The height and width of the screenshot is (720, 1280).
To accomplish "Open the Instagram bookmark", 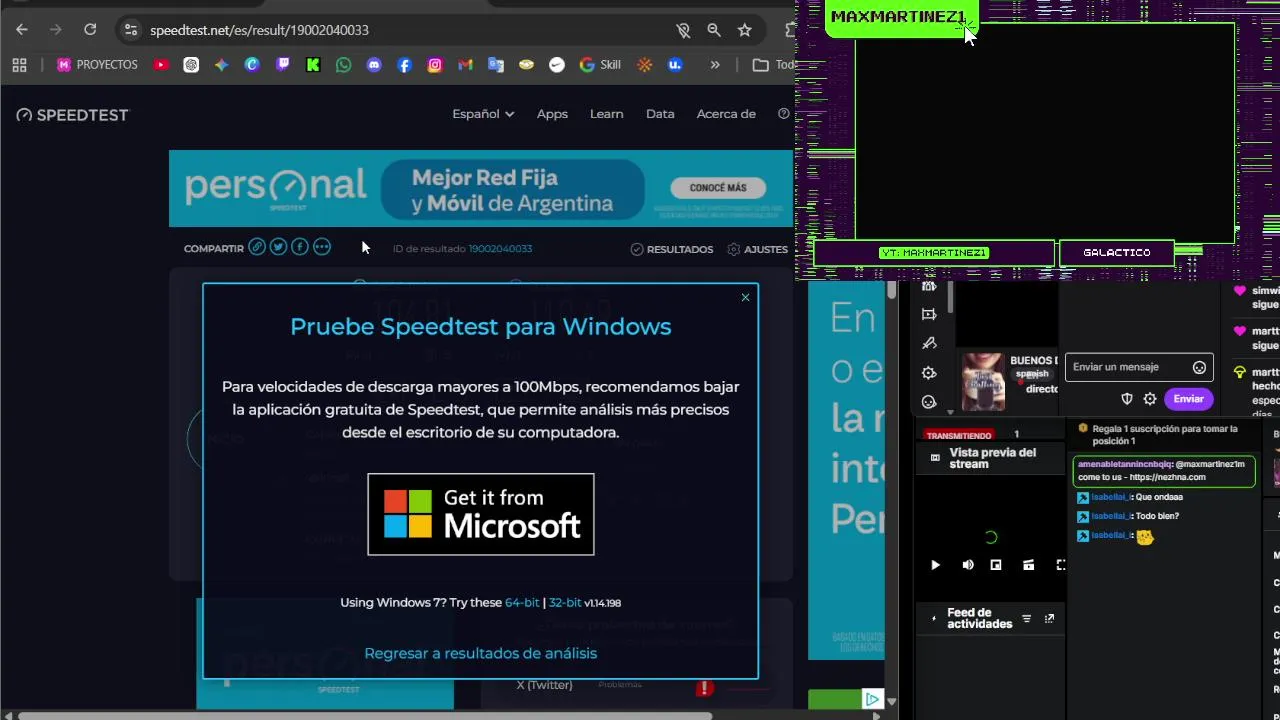I will coord(435,65).
